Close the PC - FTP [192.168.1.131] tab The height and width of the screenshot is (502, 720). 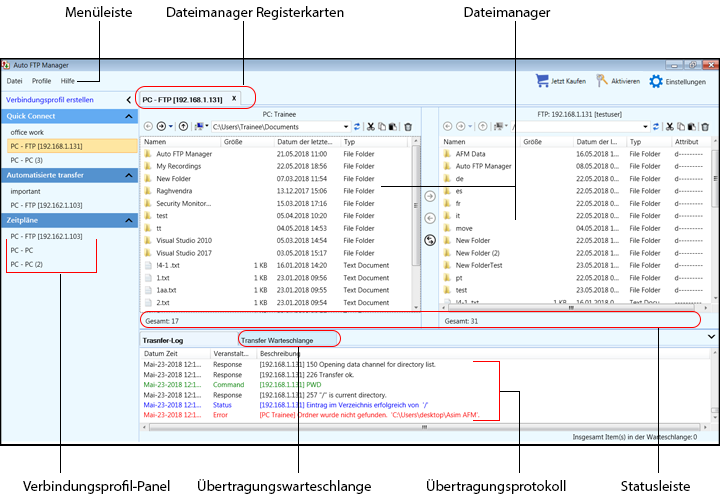[234, 99]
